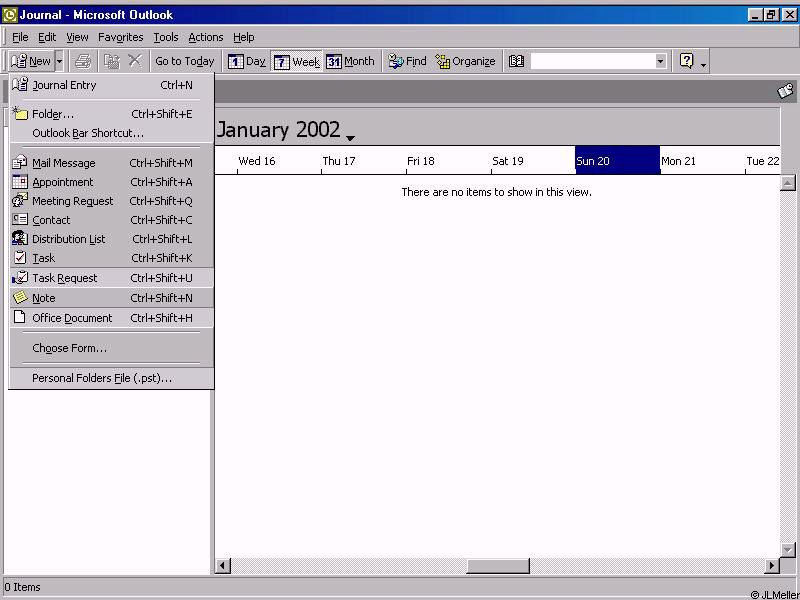The image size is (800, 600).
Task: Open the Find a Contact dropdown arrow
Action: [x=661, y=61]
